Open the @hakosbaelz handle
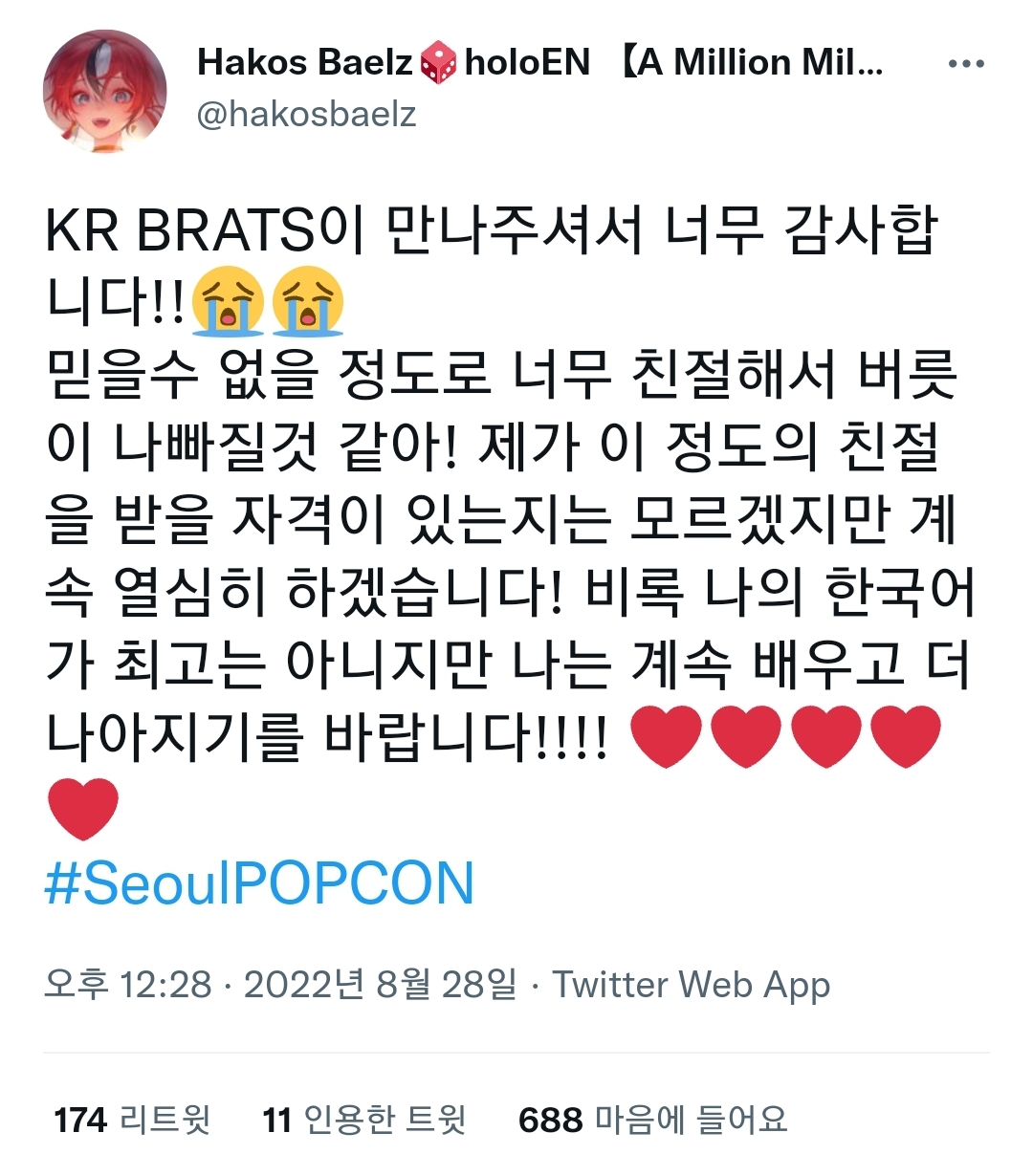The image size is (1033, 1176). pos(306,115)
